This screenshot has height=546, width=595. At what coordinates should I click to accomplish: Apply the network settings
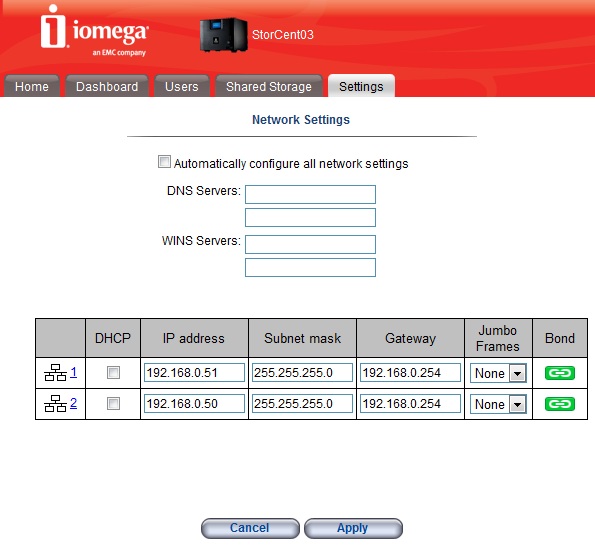tap(353, 528)
